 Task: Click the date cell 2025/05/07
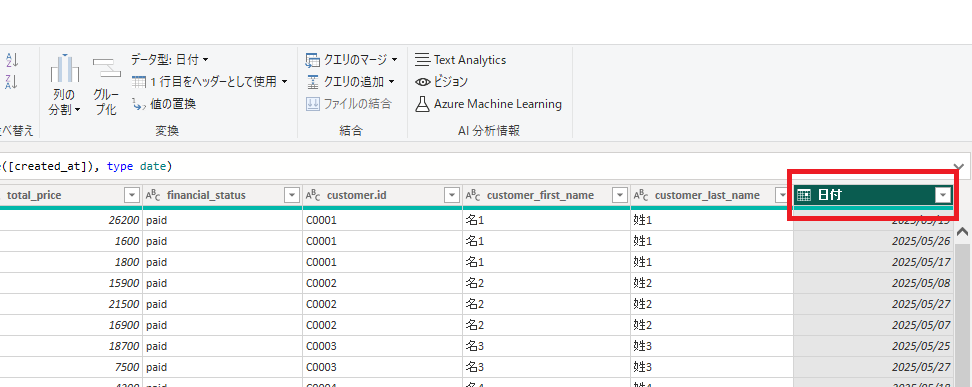click(873, 325)
